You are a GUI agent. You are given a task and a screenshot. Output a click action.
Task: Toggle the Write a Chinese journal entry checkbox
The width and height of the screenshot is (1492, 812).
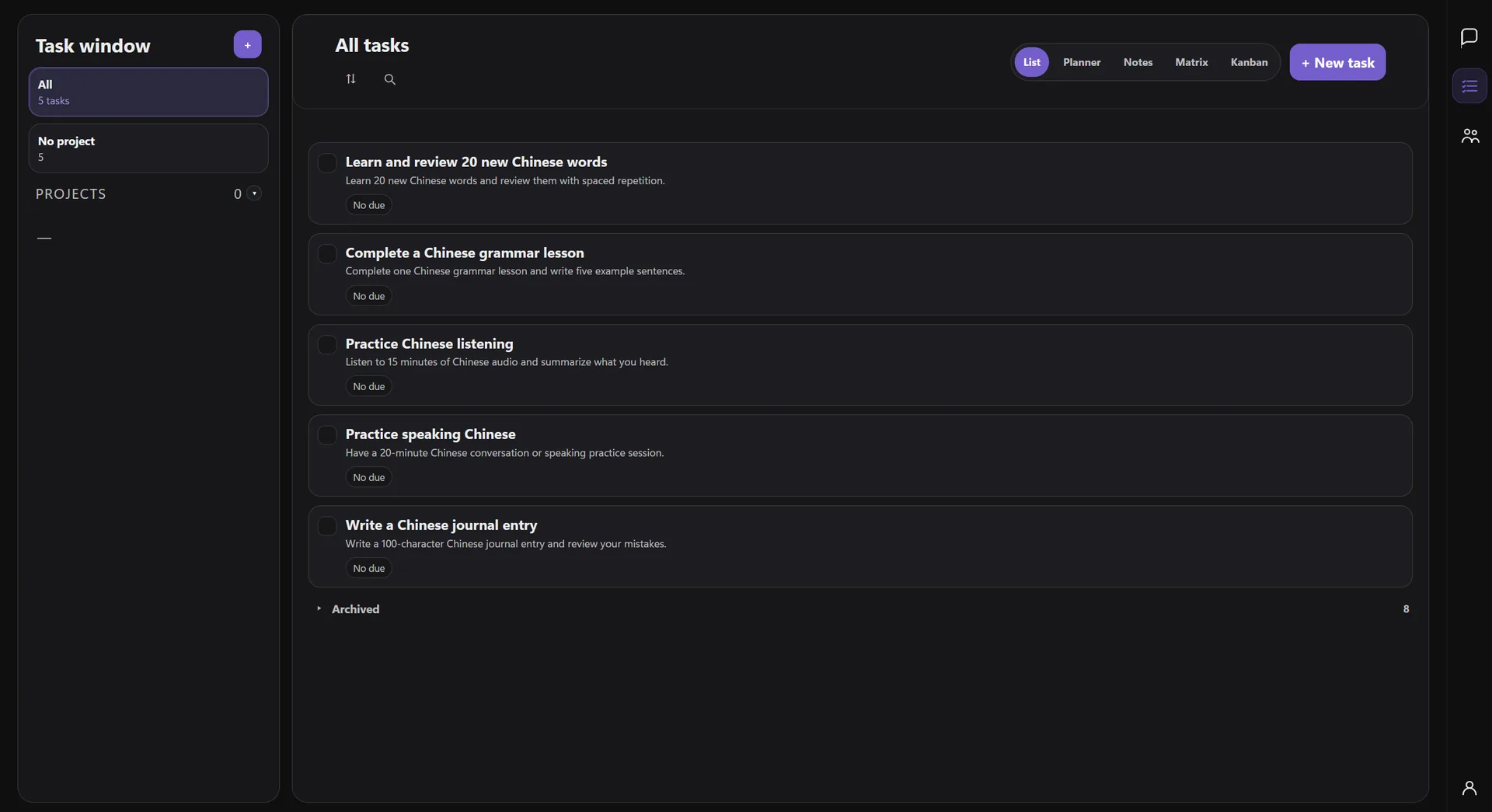pos(327,525)
